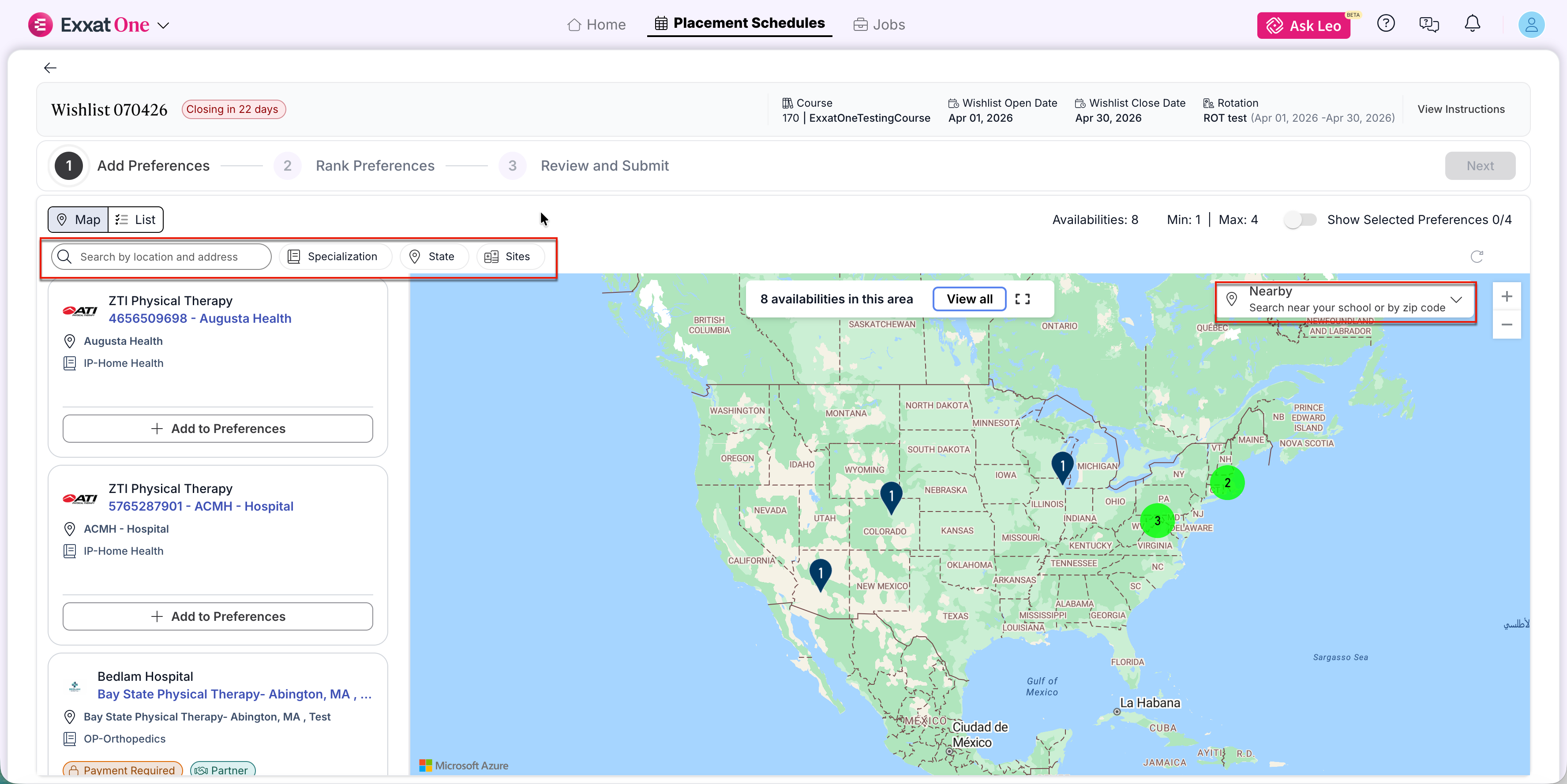Screen dimensions: 1567x784
Task: Click the map fullscreen expand icon
Action: [x=1023, y=299]
